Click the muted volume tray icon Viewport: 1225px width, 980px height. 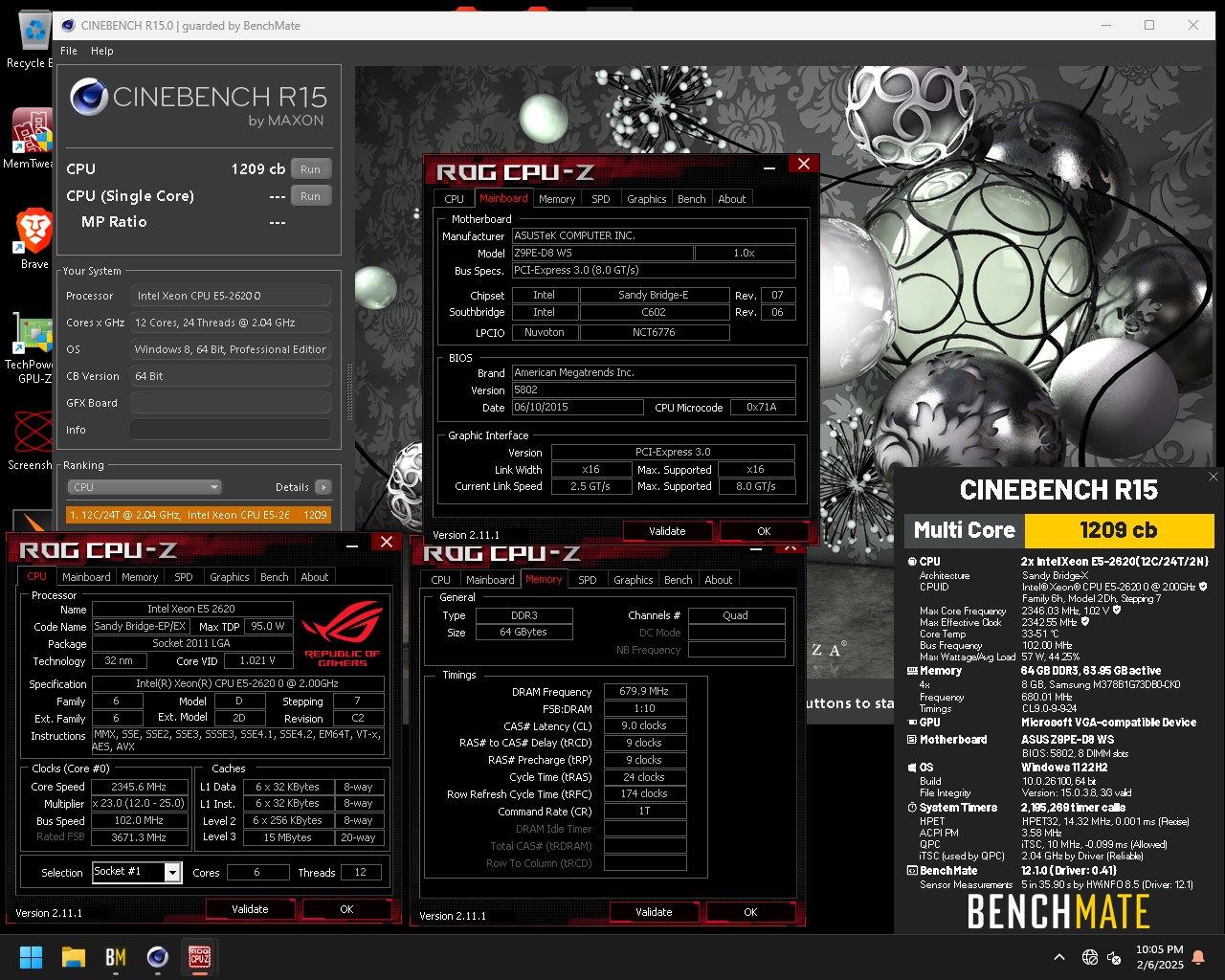pyautogui.click(x=1114, y=957)
